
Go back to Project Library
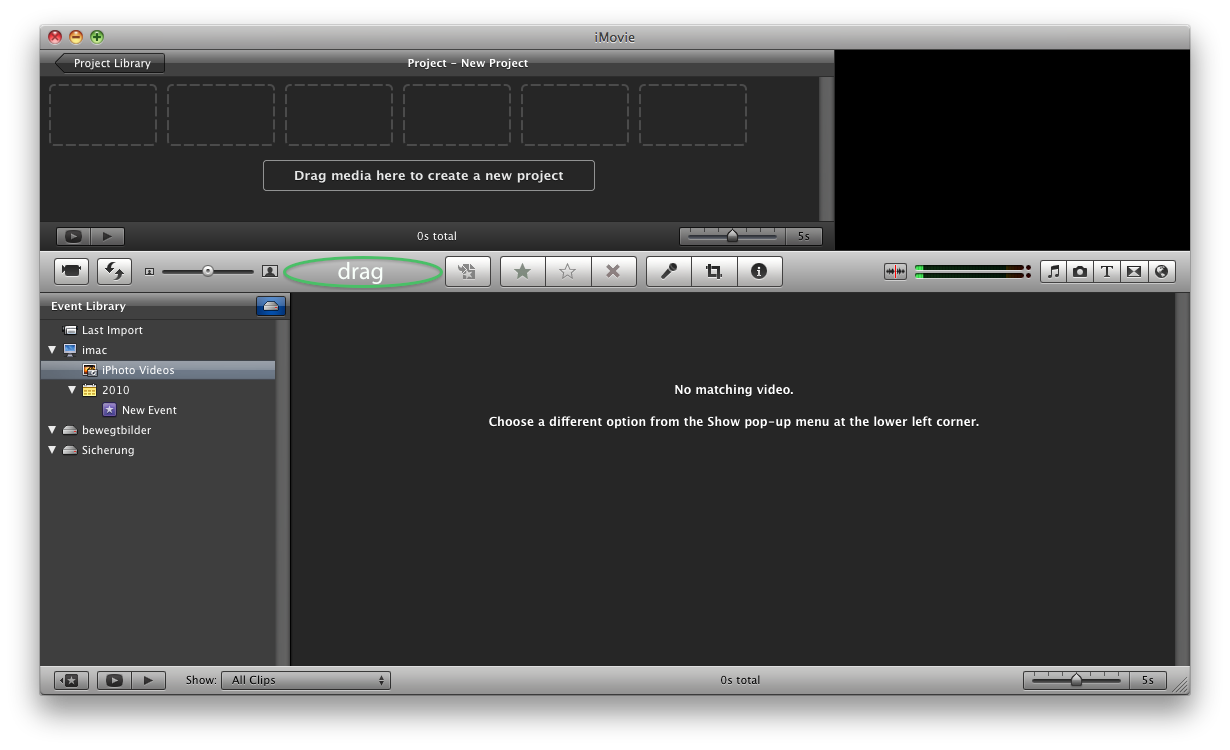tap(110, 63)
